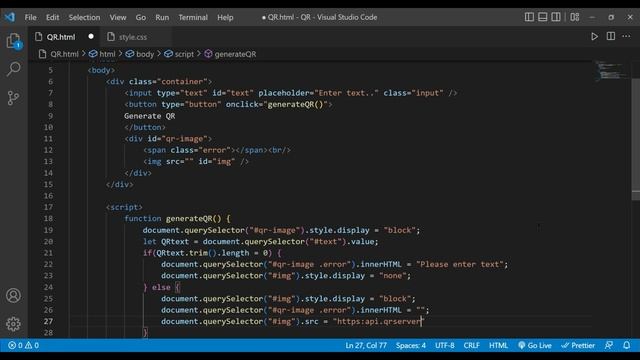This screenshot has width=640, height=360.
Task: Split the editor to the right
Action: click(x=611, y=36)
